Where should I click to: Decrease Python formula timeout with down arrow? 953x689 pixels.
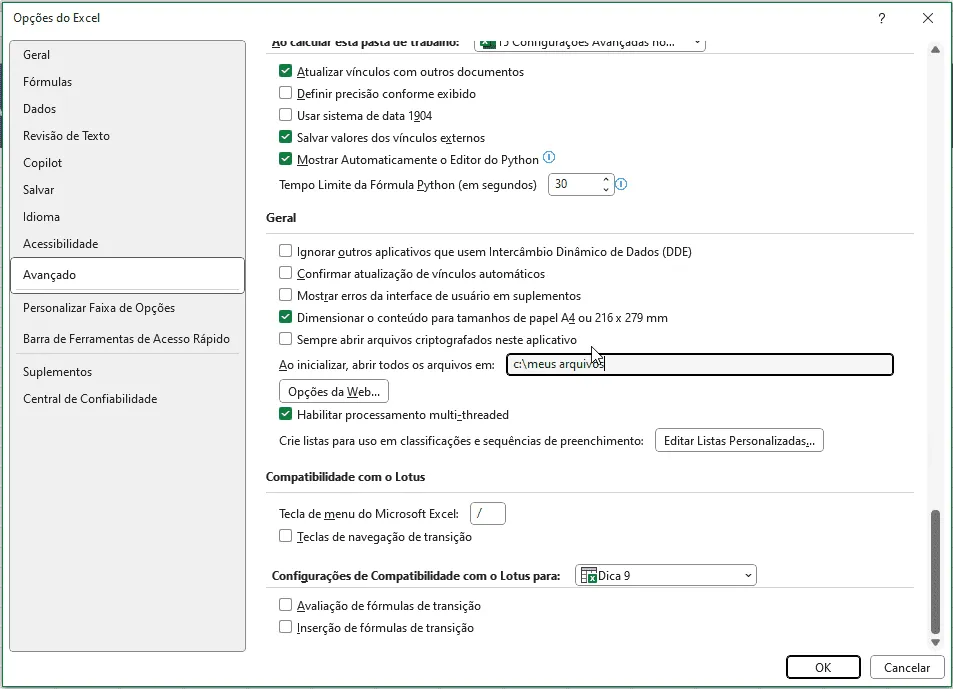(x=605, y=189)
